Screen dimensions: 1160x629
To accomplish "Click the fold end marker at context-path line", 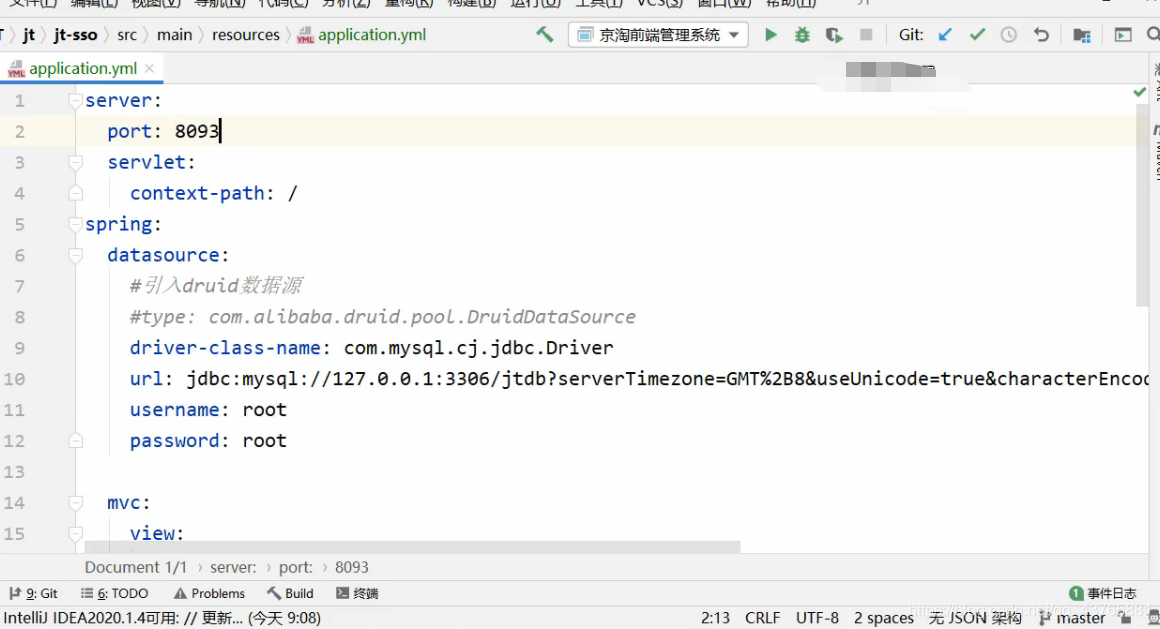I will point(75,193).
